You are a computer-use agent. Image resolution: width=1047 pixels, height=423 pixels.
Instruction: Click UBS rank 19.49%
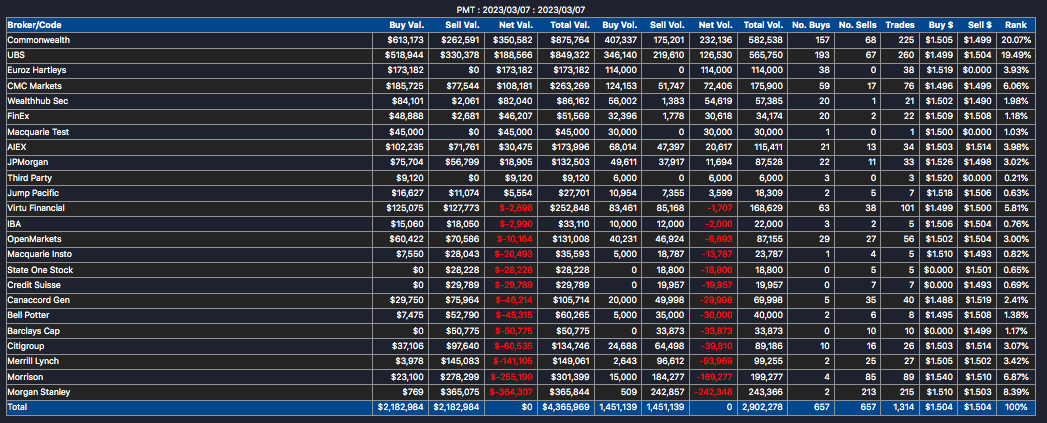(x=1016, y=55)
